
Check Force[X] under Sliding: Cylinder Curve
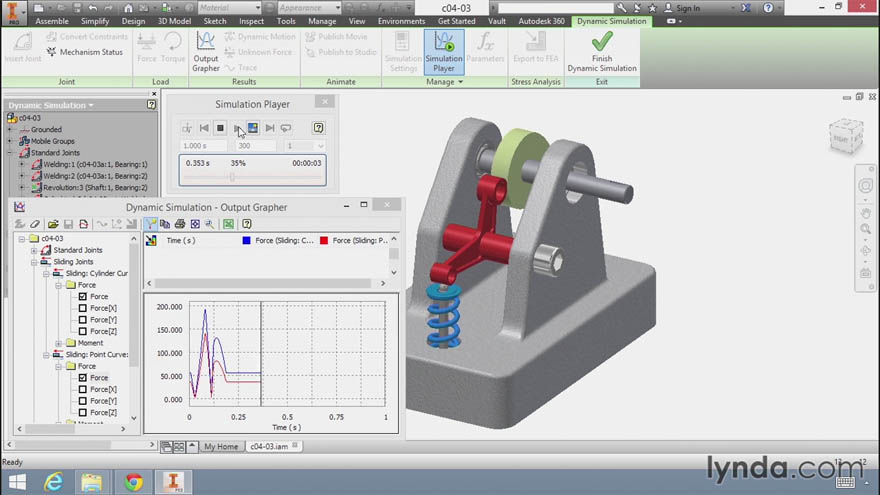(x=82, y=308)
